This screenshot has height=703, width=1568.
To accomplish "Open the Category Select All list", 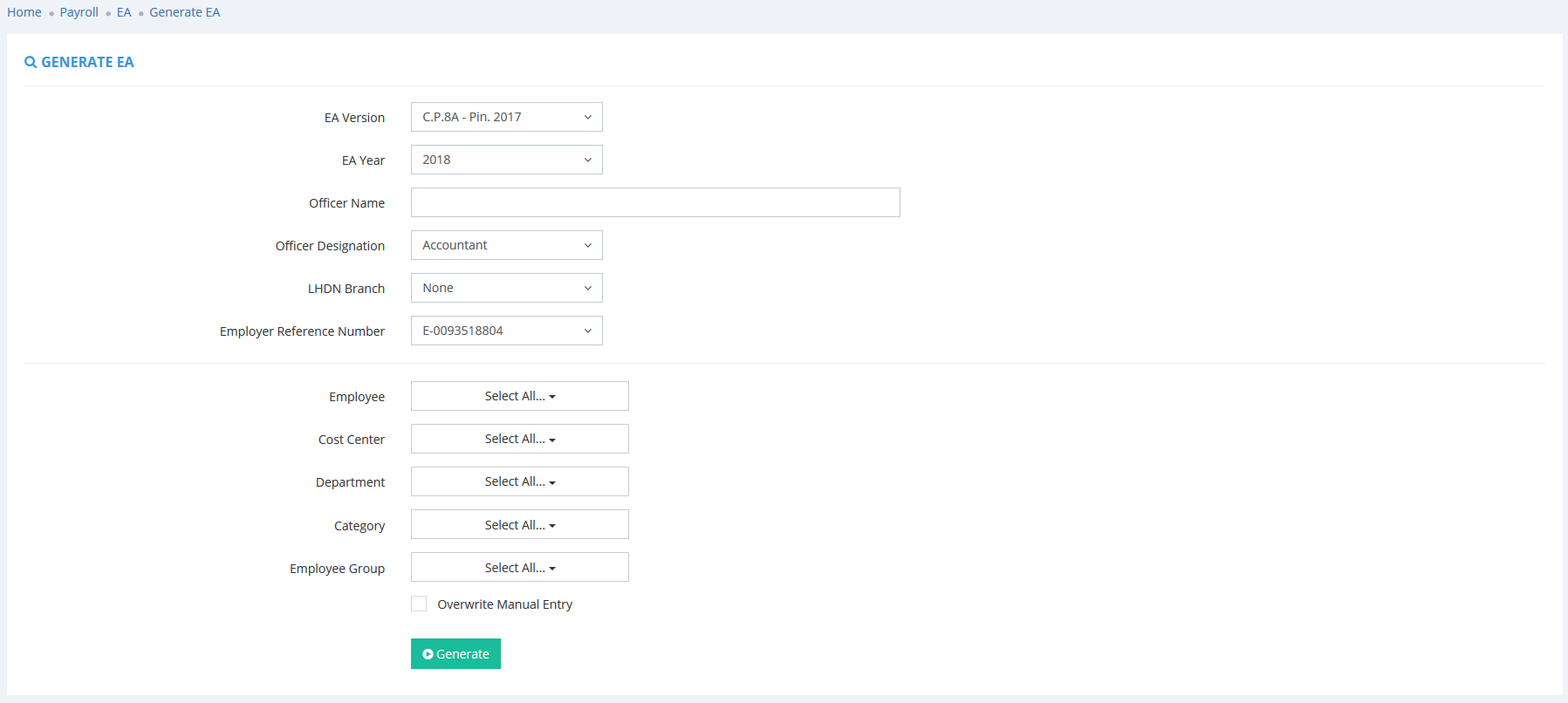I will pyautogui.click(x=519, y=524).
